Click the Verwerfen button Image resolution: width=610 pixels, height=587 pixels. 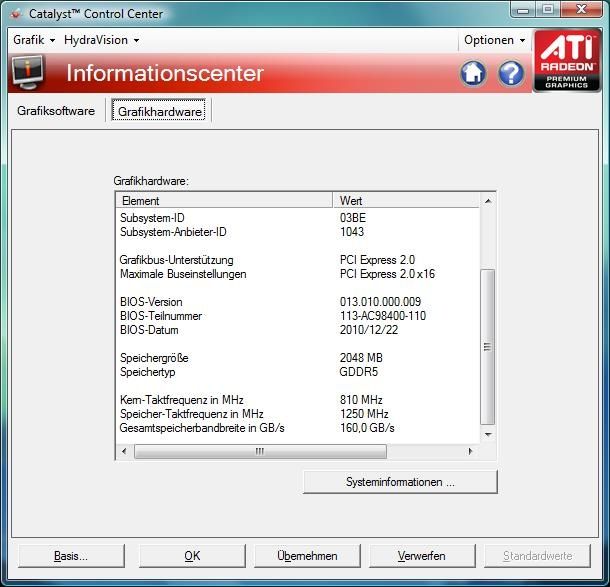(422, 556)
